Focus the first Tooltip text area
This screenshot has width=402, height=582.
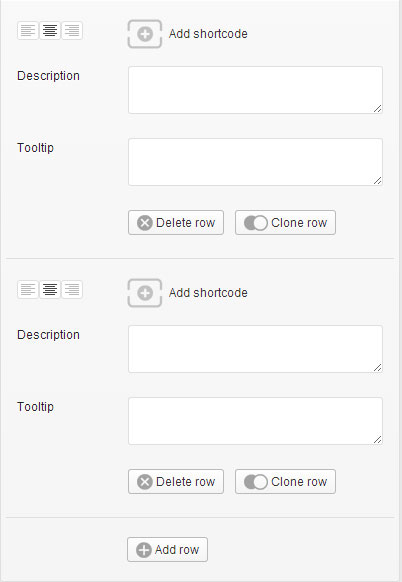pos(255,162)
